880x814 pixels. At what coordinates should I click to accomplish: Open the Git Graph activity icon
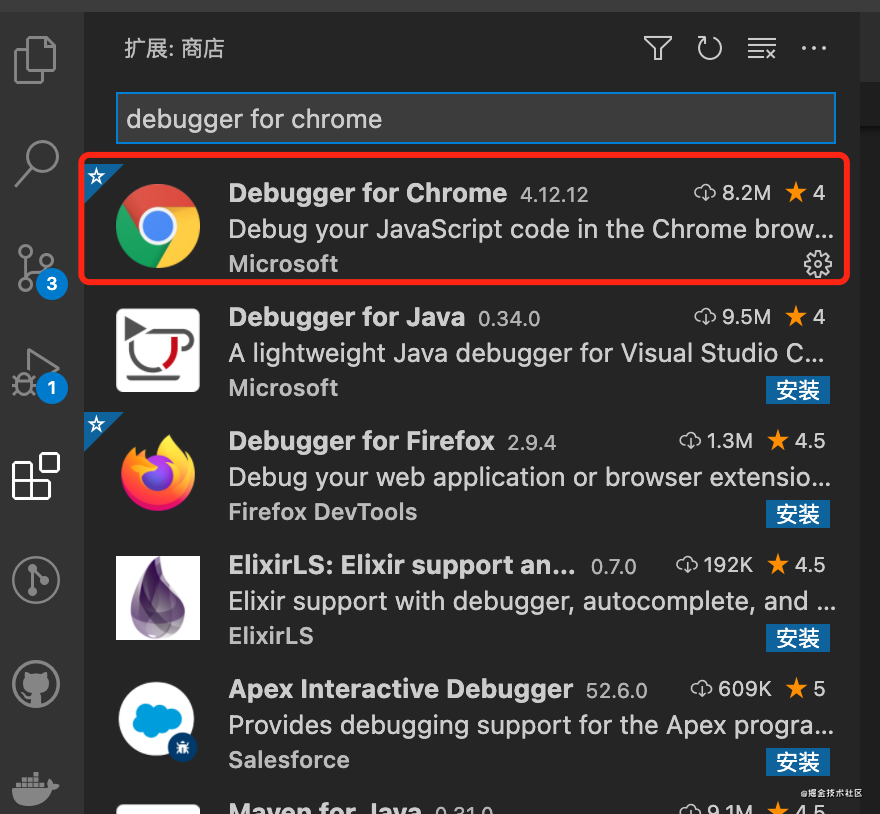(36, 580)
